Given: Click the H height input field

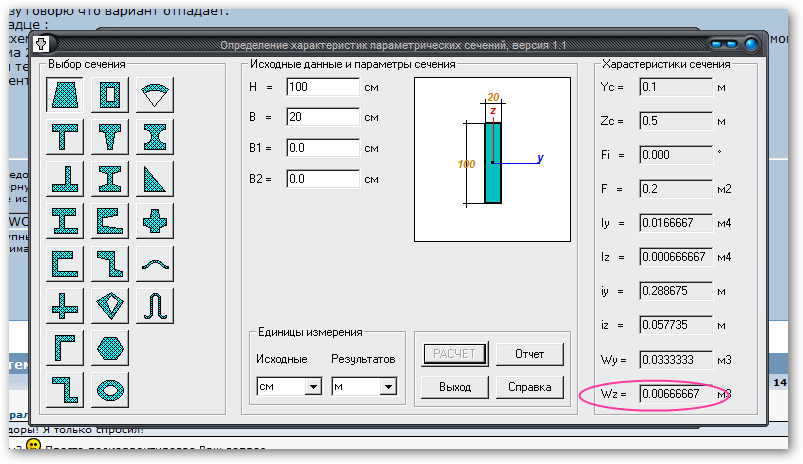Looking at the screenshot, I should [322, 87].
